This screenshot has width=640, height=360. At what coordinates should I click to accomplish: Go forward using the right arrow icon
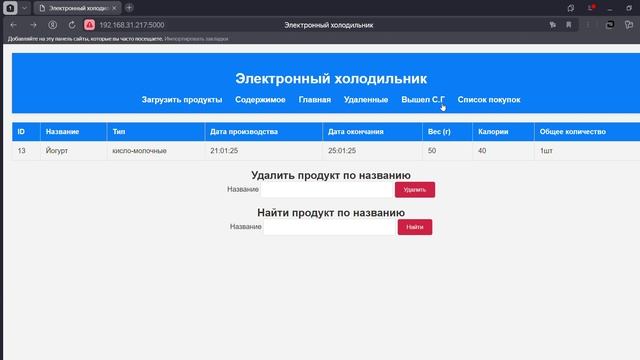tap(33, 25)
